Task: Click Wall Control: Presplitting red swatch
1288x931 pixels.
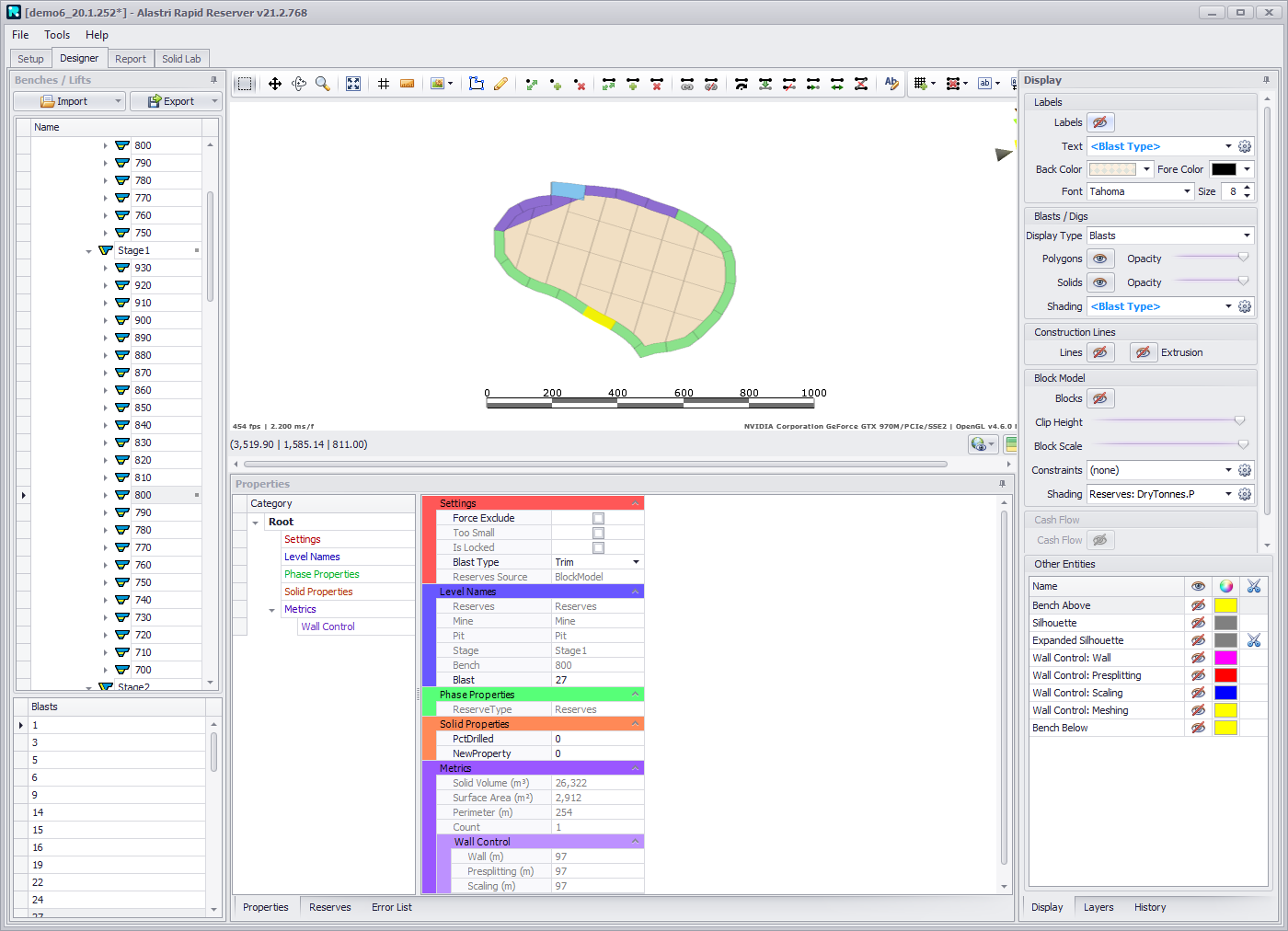Action: pyautogui.click(x=1225, y=675)
